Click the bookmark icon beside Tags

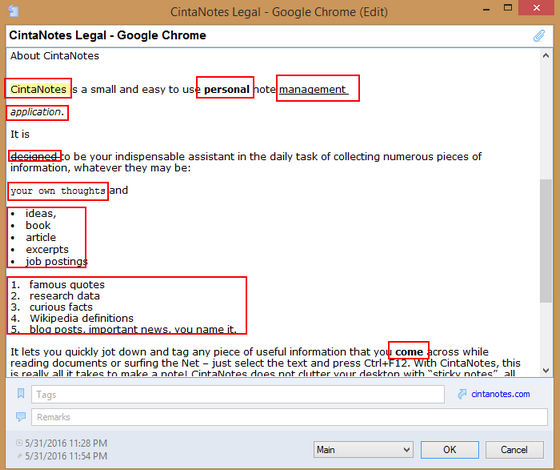(x=21, y=394)
